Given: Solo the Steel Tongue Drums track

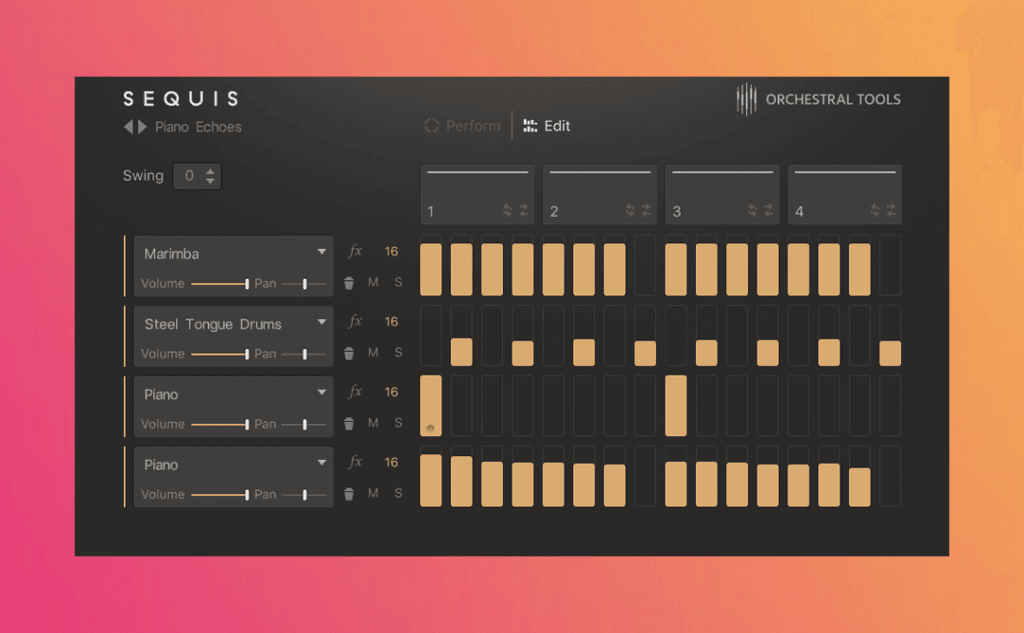Looking at the screenshot, I should coord(398,353).
